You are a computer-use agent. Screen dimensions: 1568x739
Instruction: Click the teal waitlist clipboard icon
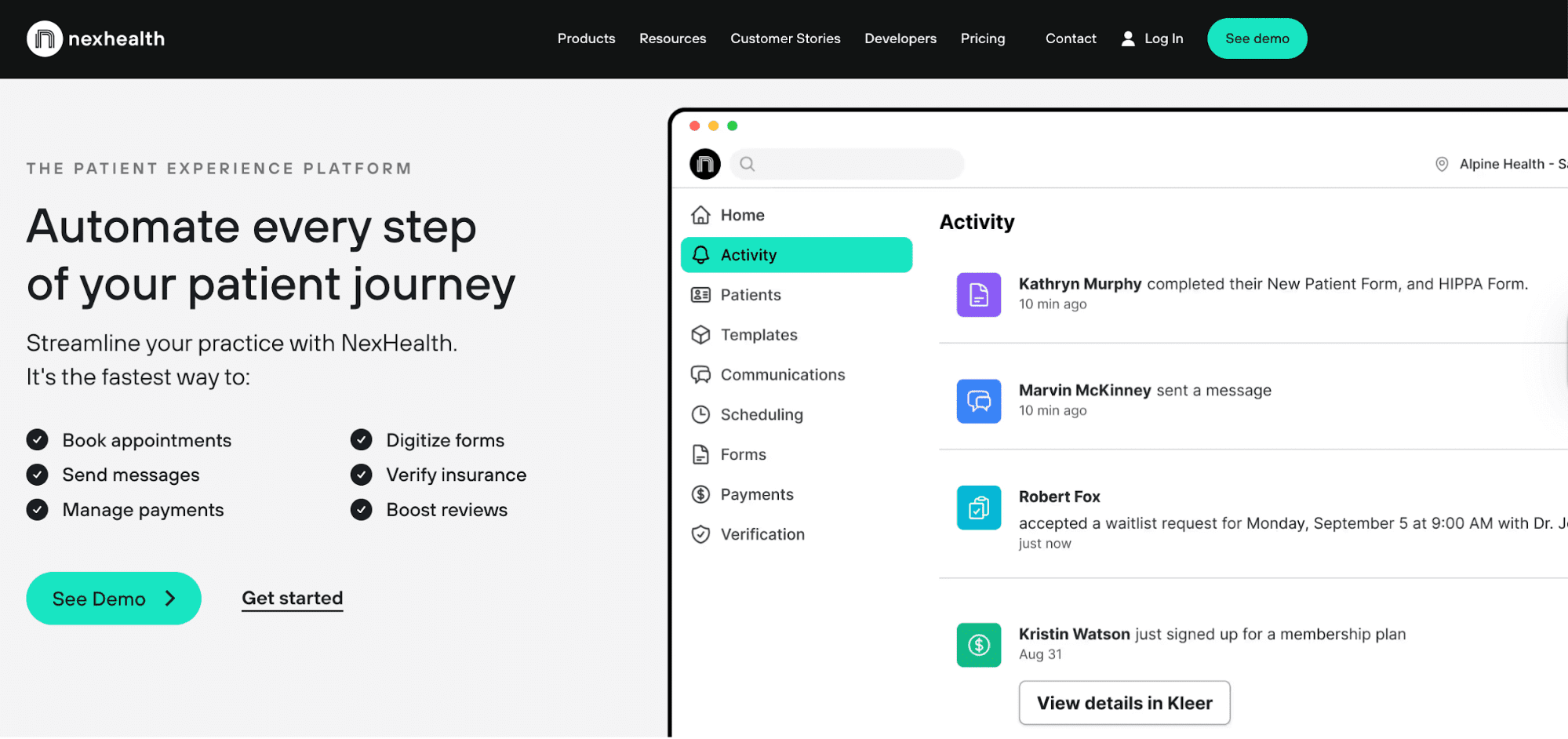pos(978,508)
